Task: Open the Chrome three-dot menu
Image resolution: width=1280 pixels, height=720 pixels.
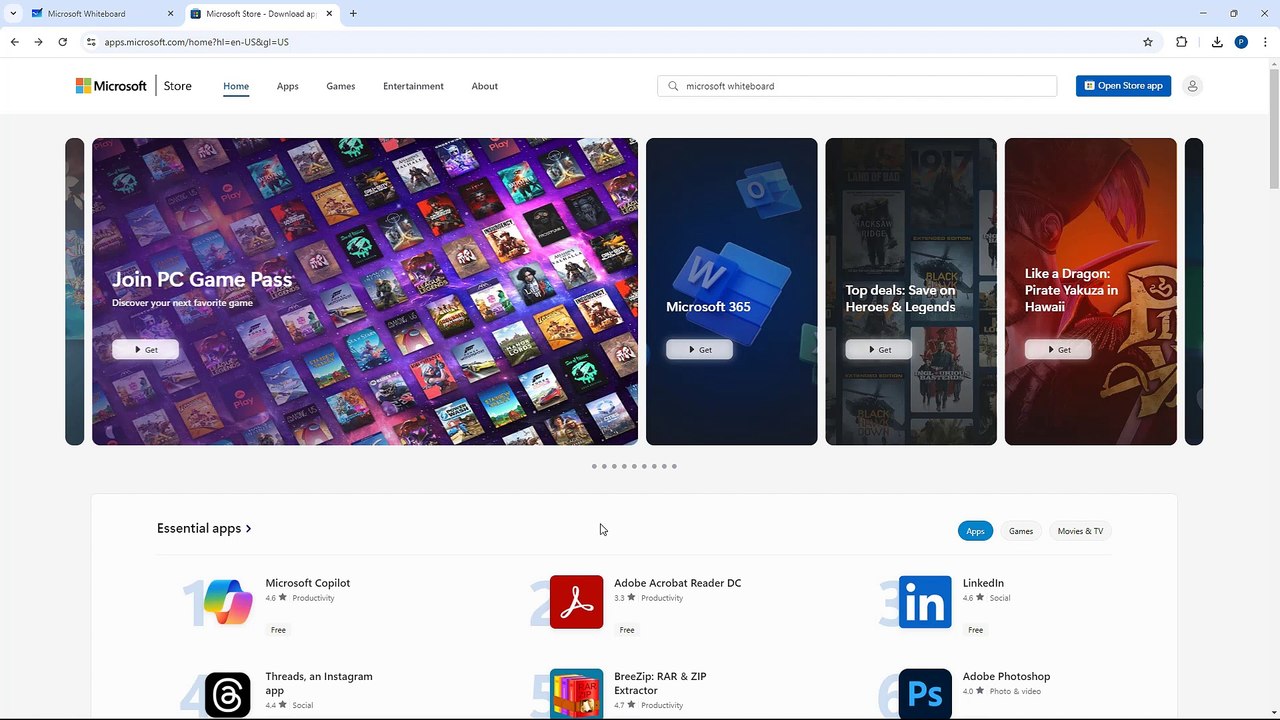Action: [x=1265, y=42]
